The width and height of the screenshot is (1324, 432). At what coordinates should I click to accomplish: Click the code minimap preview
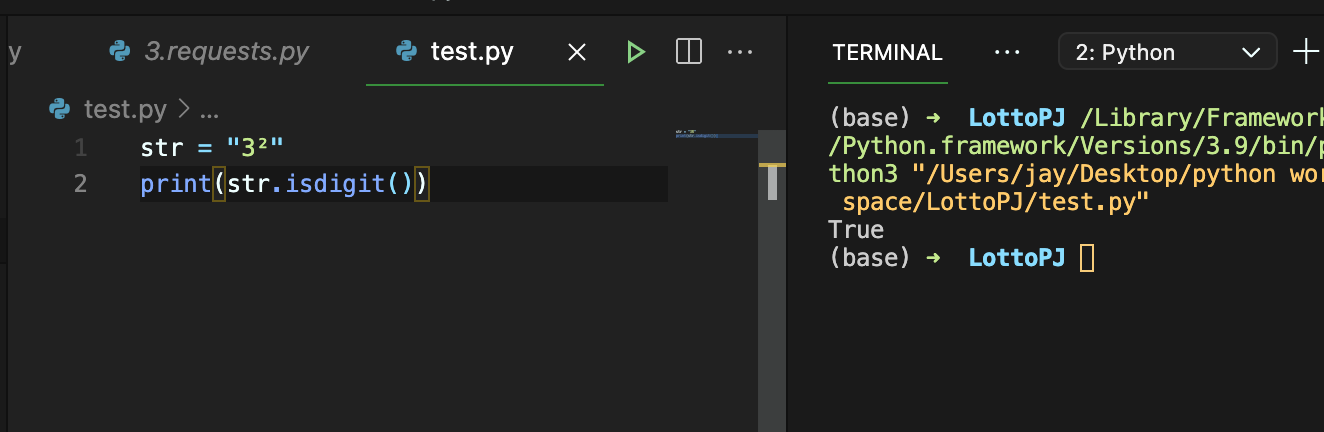[x=714, y=135]
